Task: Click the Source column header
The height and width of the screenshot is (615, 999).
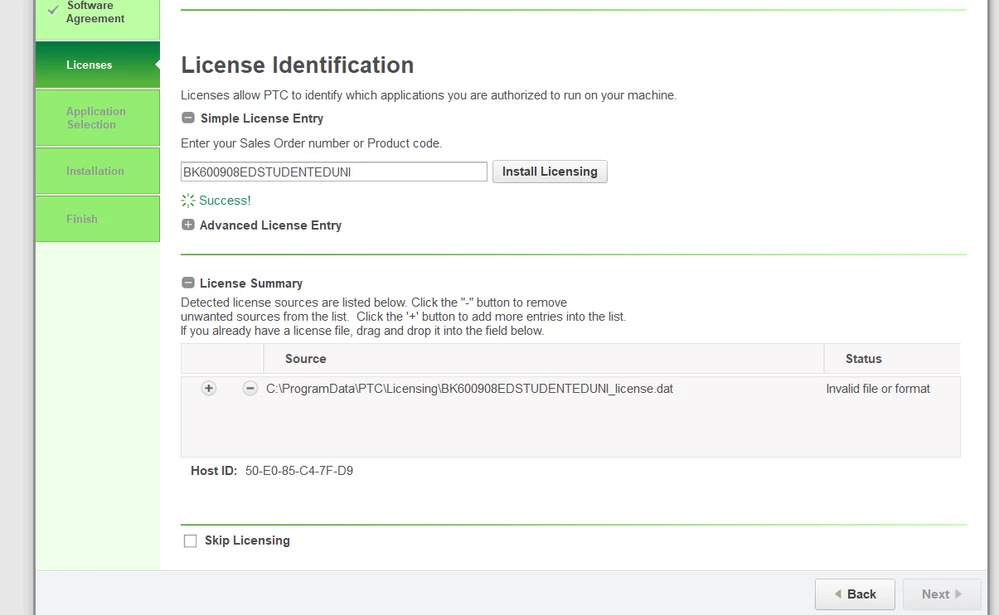Action: click(x=543, y=359)
